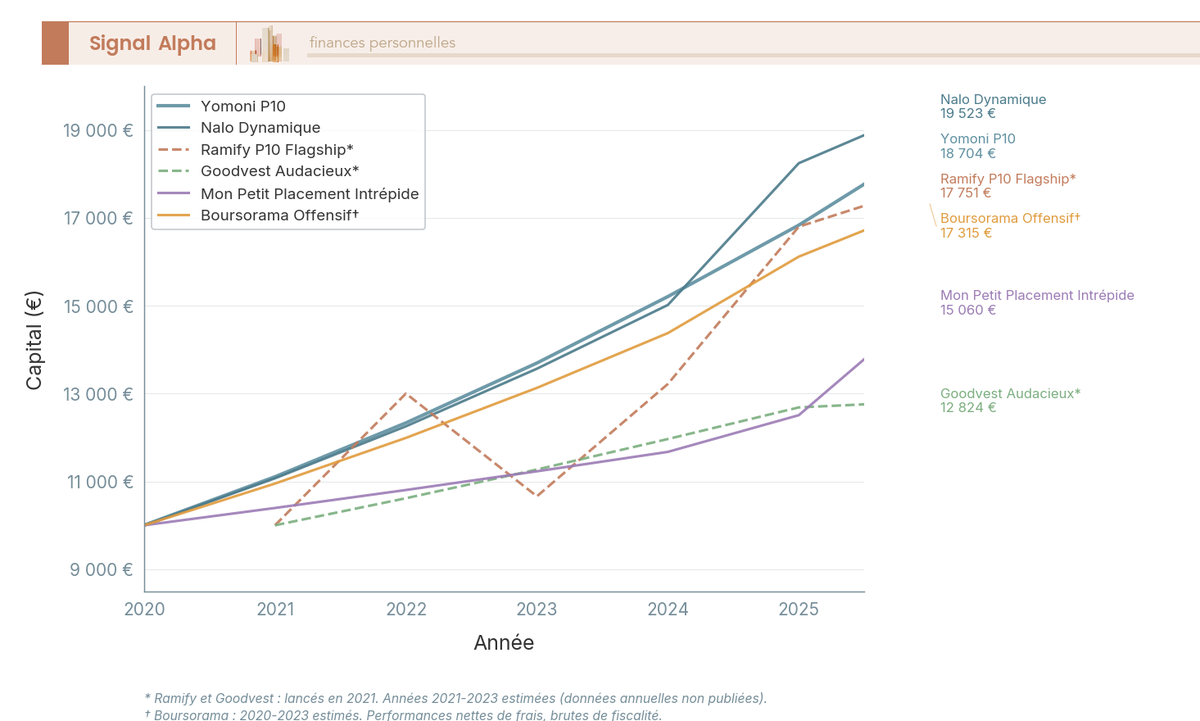This screenshot has height=721, width=1200.
Task: Click the Boursorama Offensif 17 315 € label
Action: coord(1009,226)
